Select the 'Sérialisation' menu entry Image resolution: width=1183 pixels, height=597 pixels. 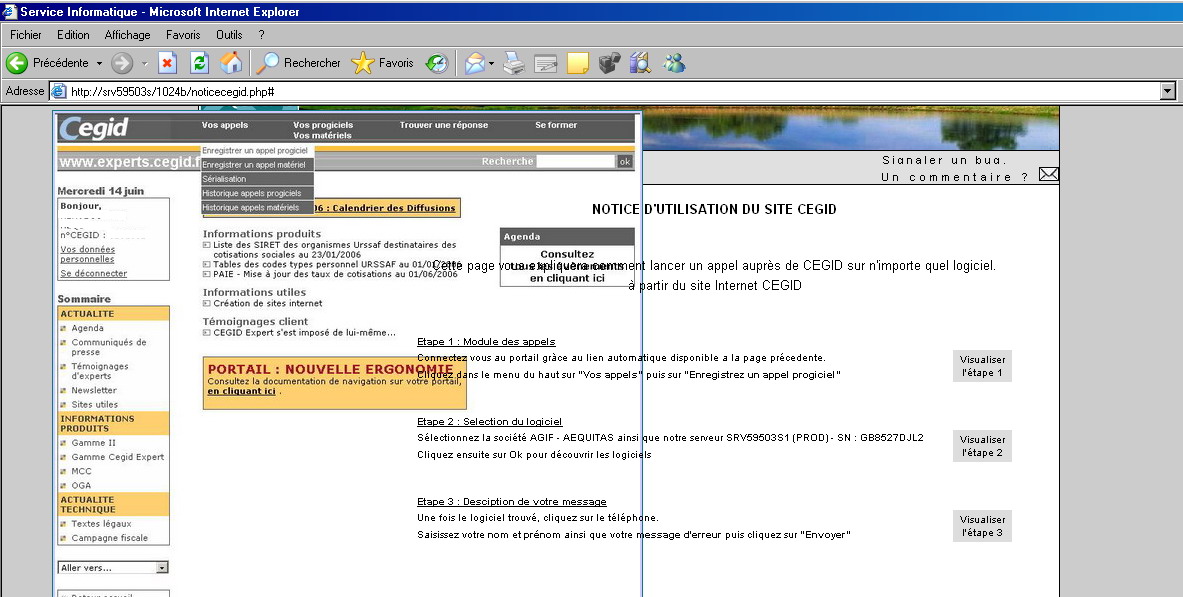(257, 179)
